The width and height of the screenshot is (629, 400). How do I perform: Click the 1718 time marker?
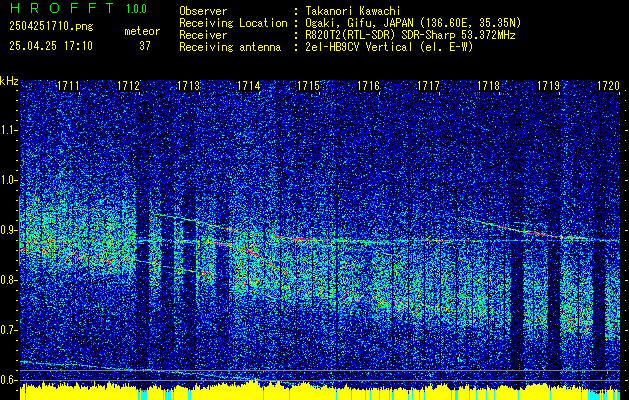point(489,85)
